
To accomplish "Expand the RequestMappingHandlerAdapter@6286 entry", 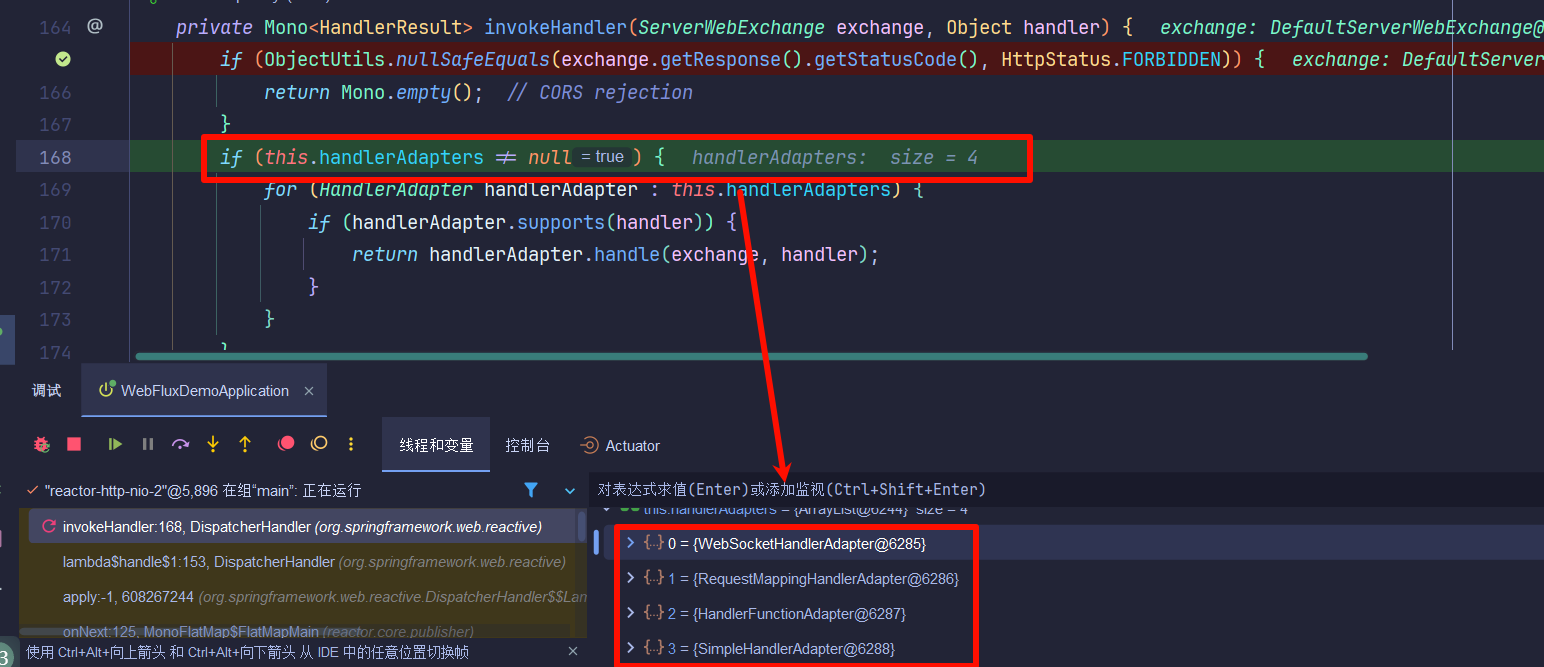I will (x=630, y=578).
